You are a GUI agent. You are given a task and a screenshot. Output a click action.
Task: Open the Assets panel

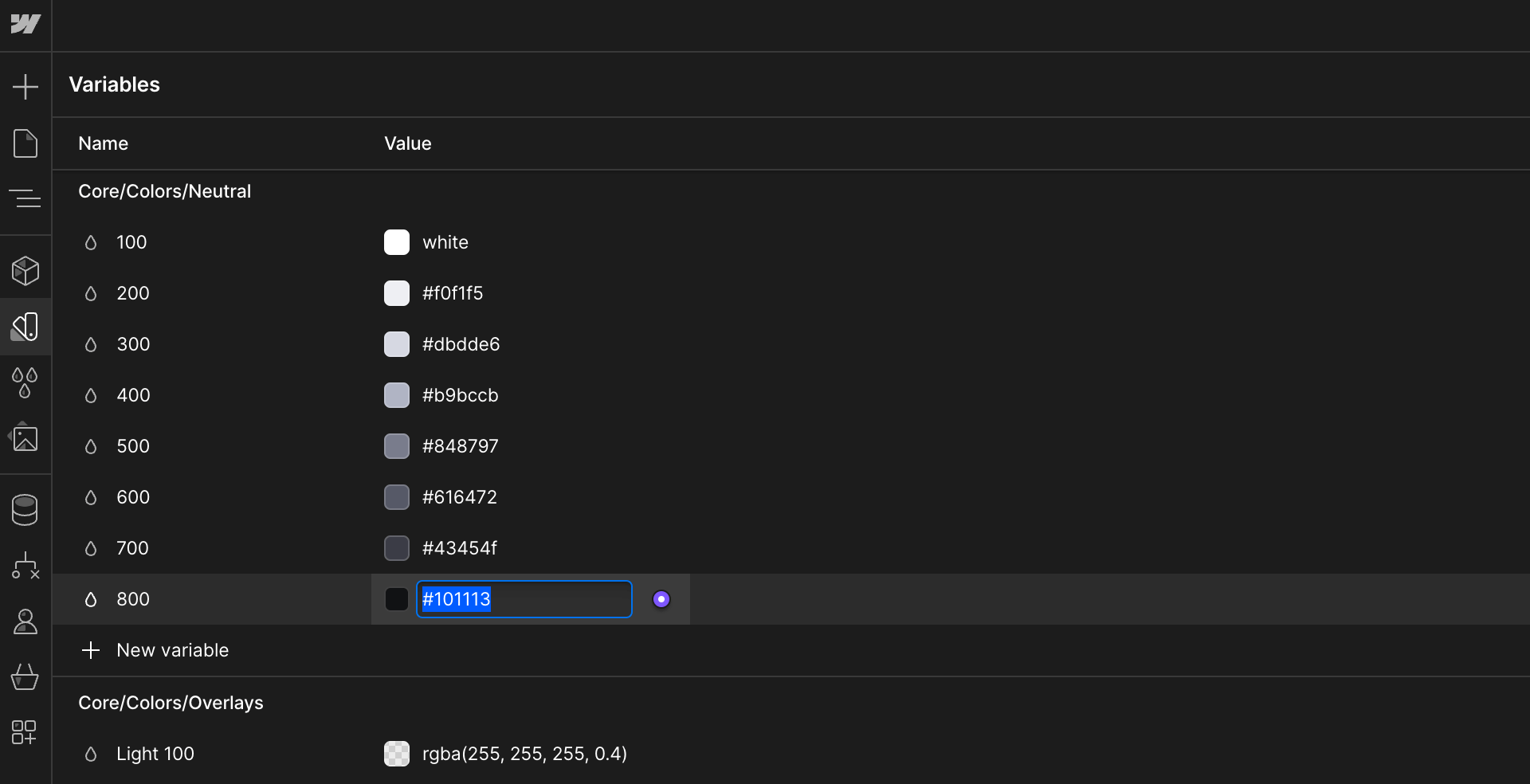(x=26, y=438)
